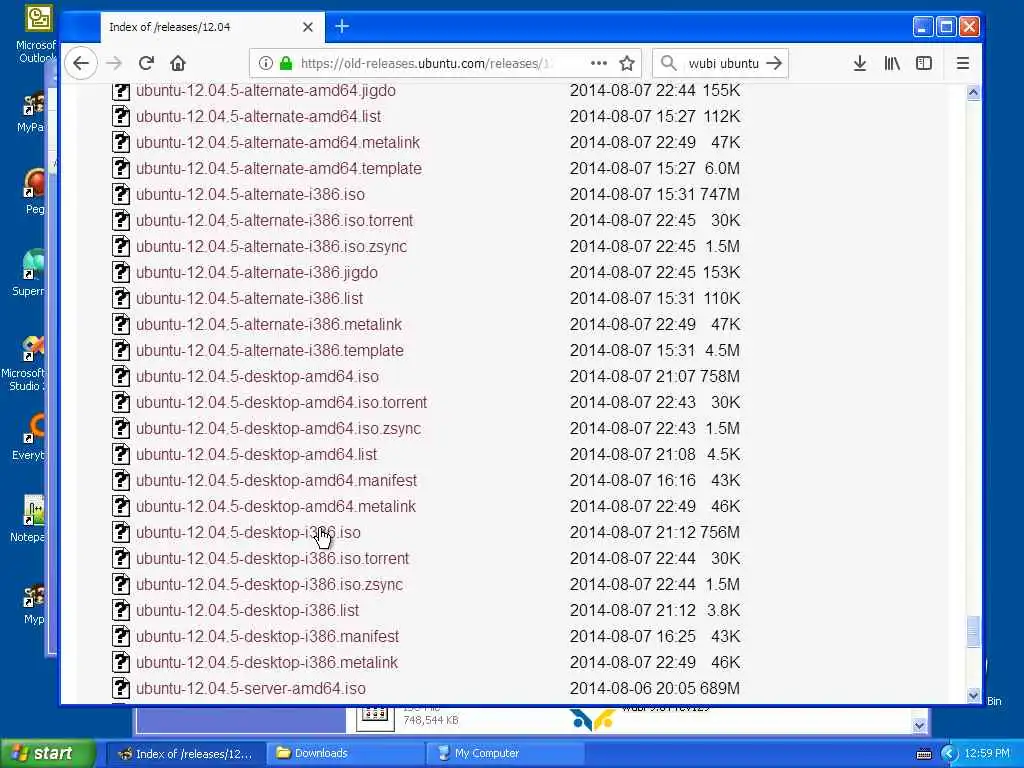This screenshot has height=768, width=1024.
Task: Switch to Downloads taskbar window
Action: coord(345,754)
